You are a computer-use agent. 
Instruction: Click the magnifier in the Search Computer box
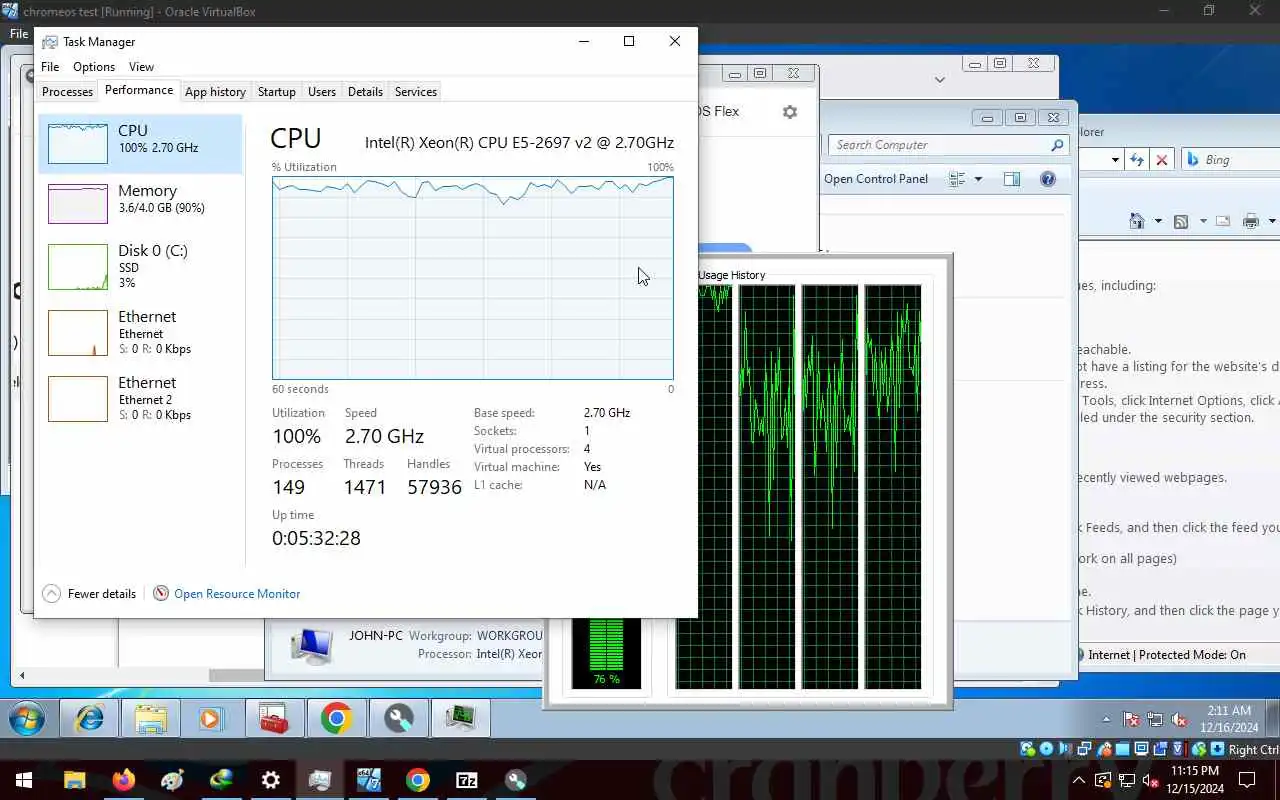[x=1057, y=145]
